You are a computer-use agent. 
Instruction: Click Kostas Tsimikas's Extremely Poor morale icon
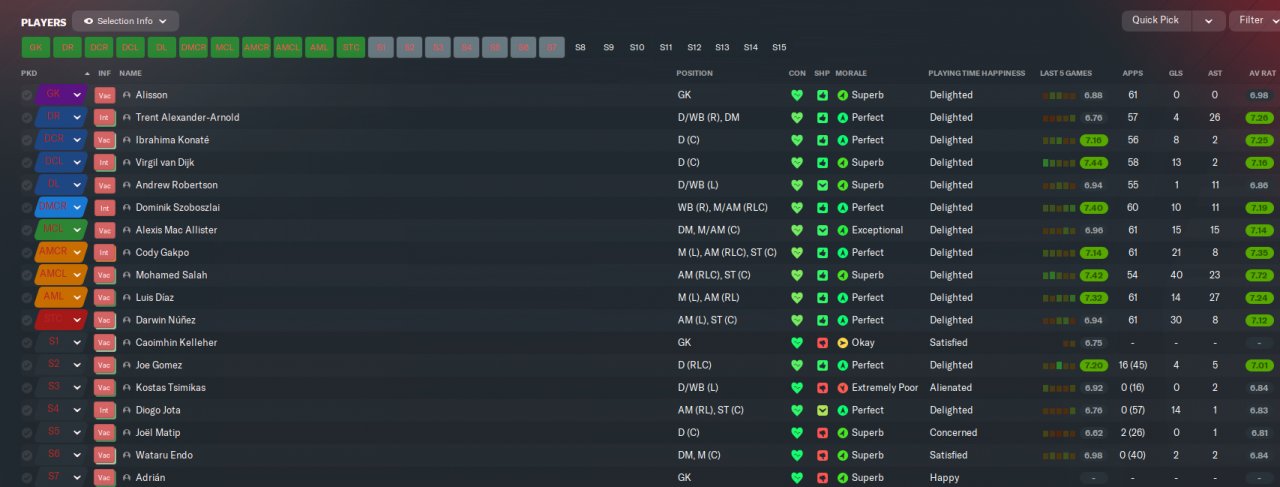[842, 388]
